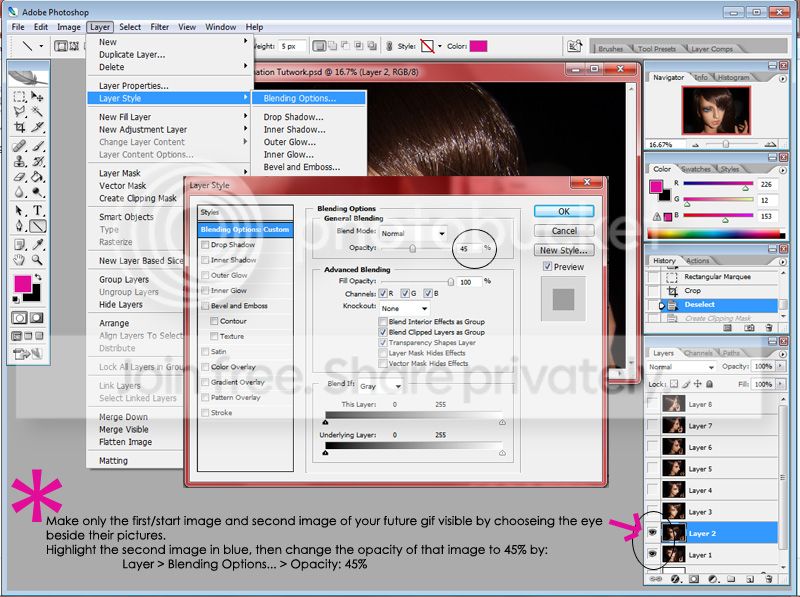Image resolution: width=800 pixels, height=597 pixels.
Task: Toggle the R channel checkbox
Action: point(383,293)
